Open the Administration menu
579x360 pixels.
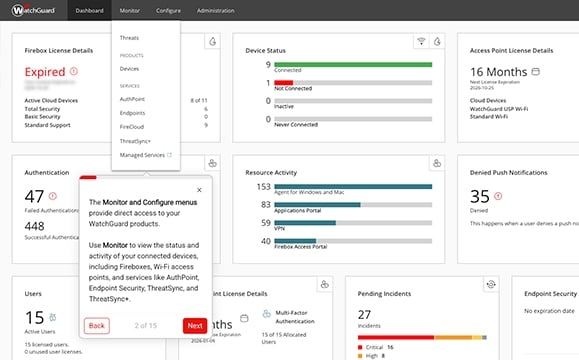216,10
